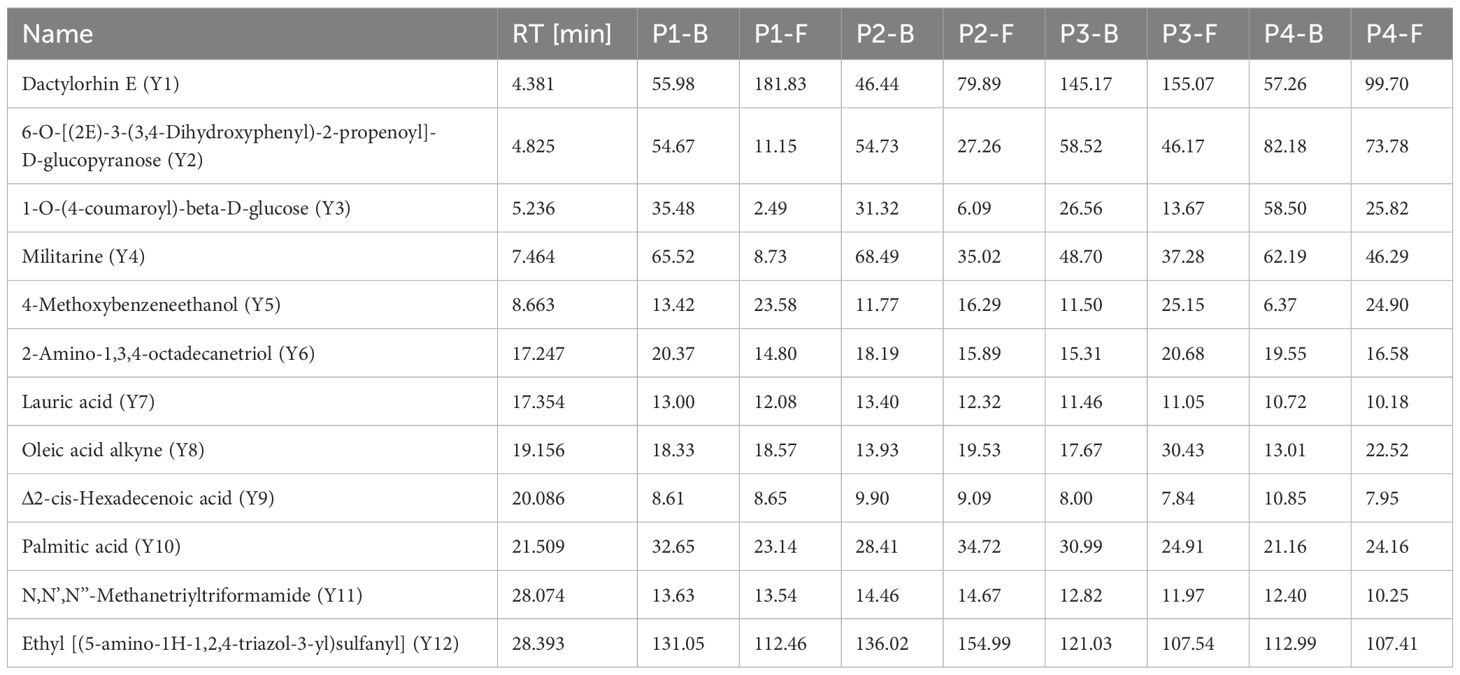1460x675 pixels.
Task: Click the Name column header
Action: pos(58,34)
